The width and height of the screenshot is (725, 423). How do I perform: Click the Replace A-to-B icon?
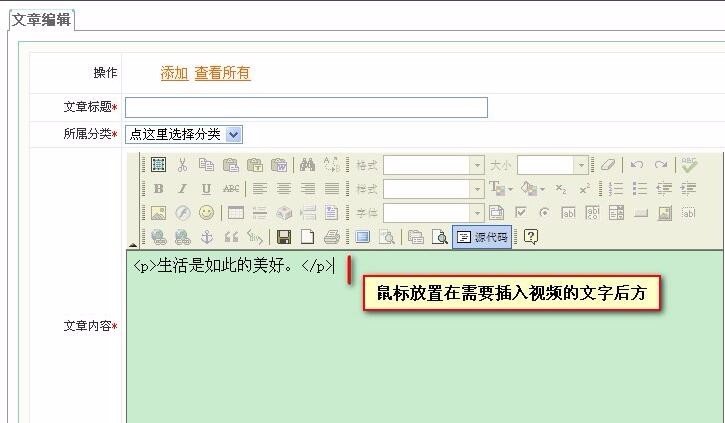[332, 165]
